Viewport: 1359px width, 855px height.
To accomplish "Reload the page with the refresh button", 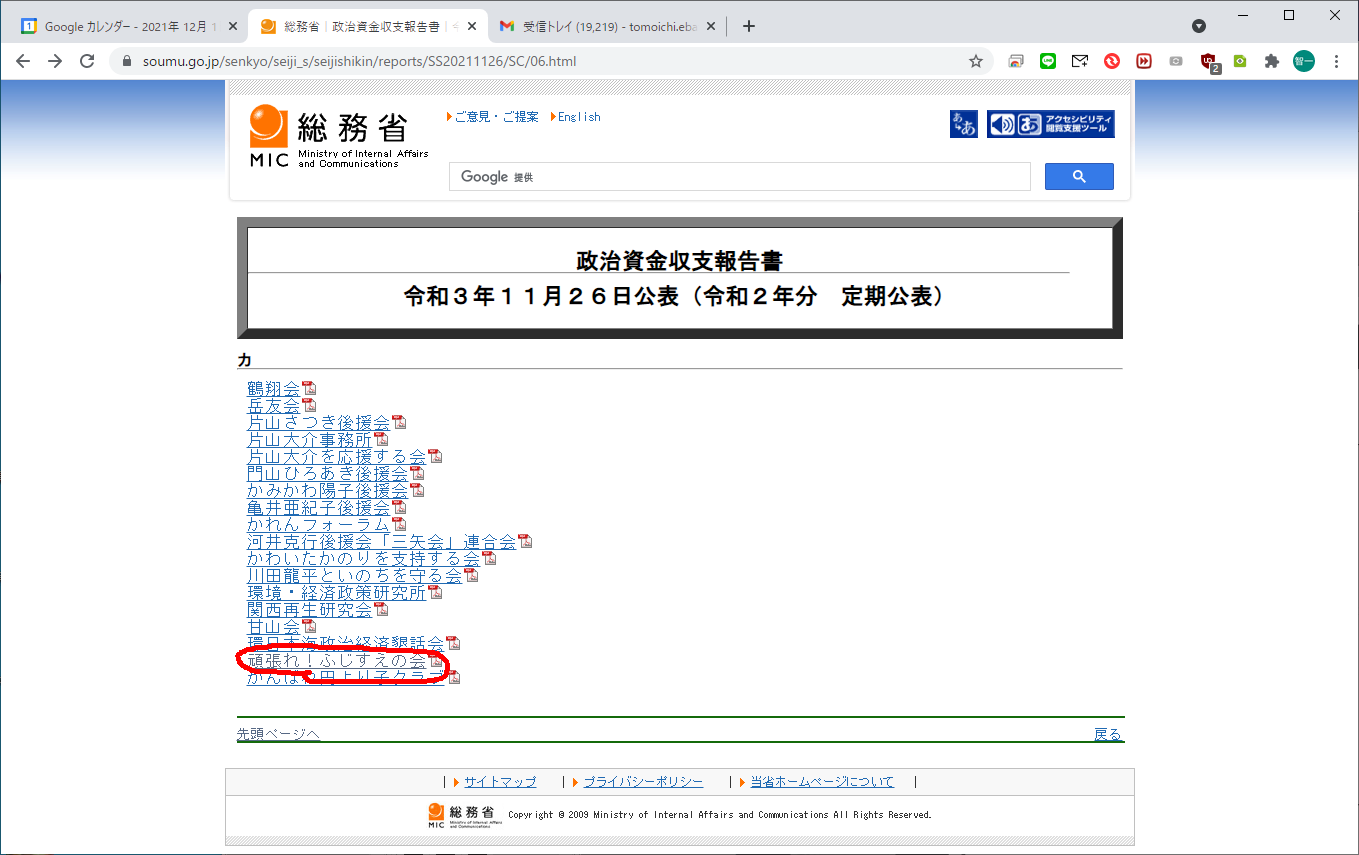I will (87, 61).
